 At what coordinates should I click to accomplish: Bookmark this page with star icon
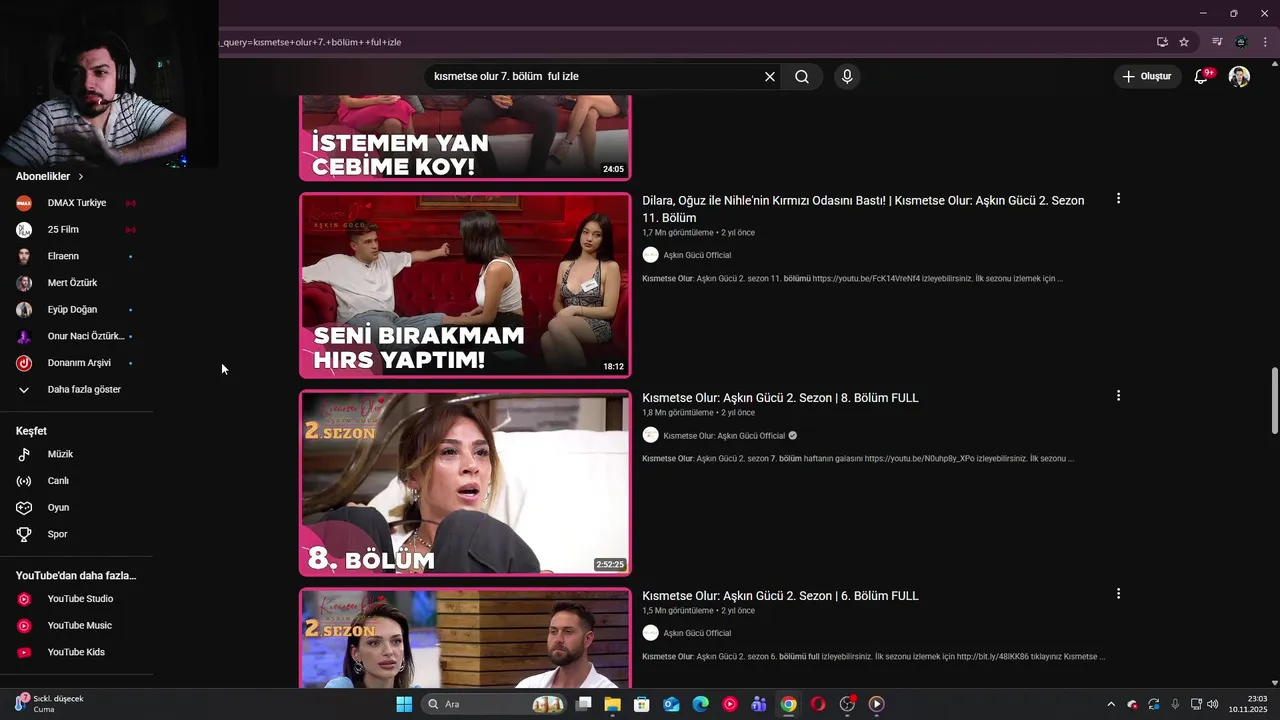[x=1184, y=42]
